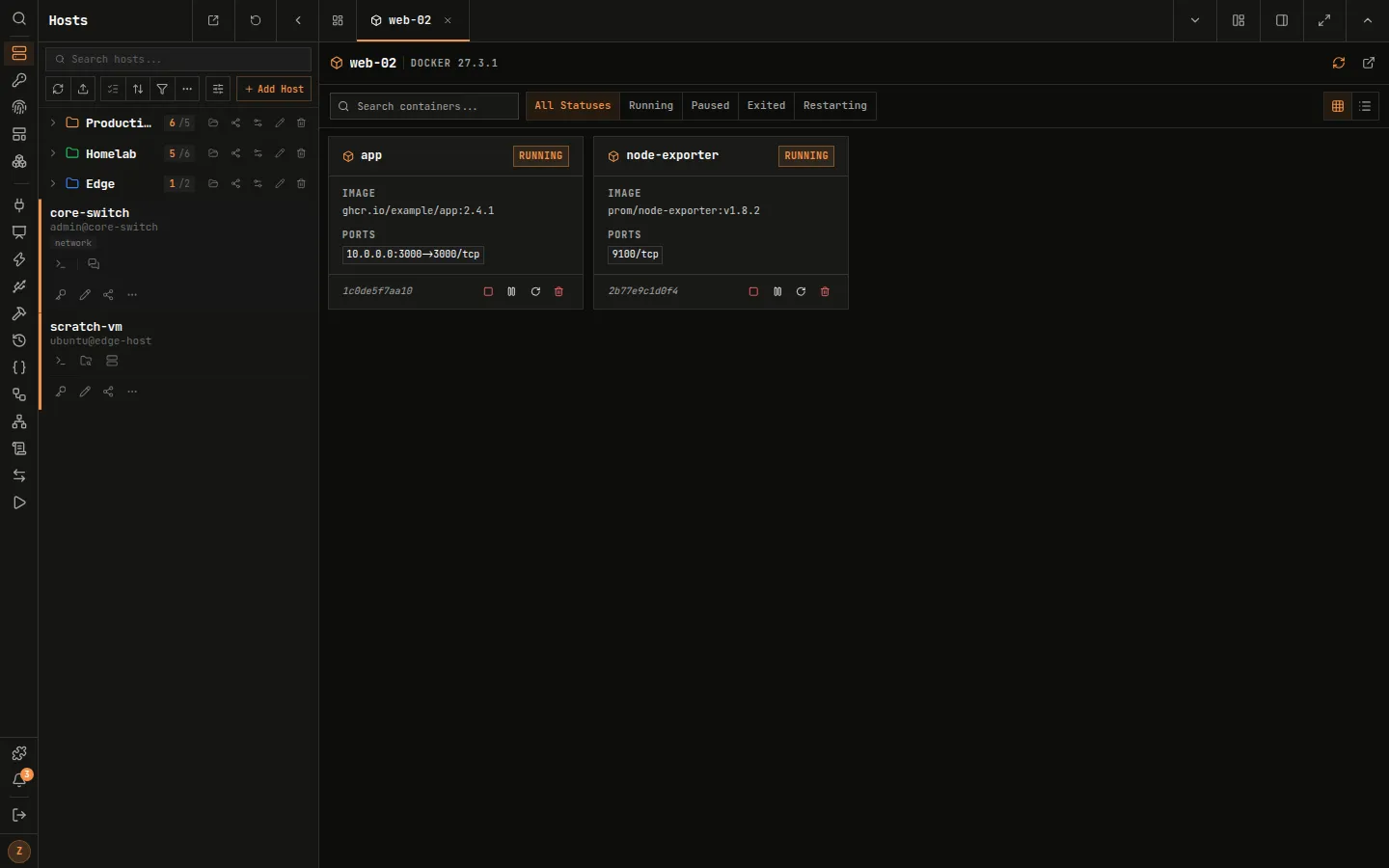
Task: Open the tab list dropdown chevron
Action: point(1195,20)
